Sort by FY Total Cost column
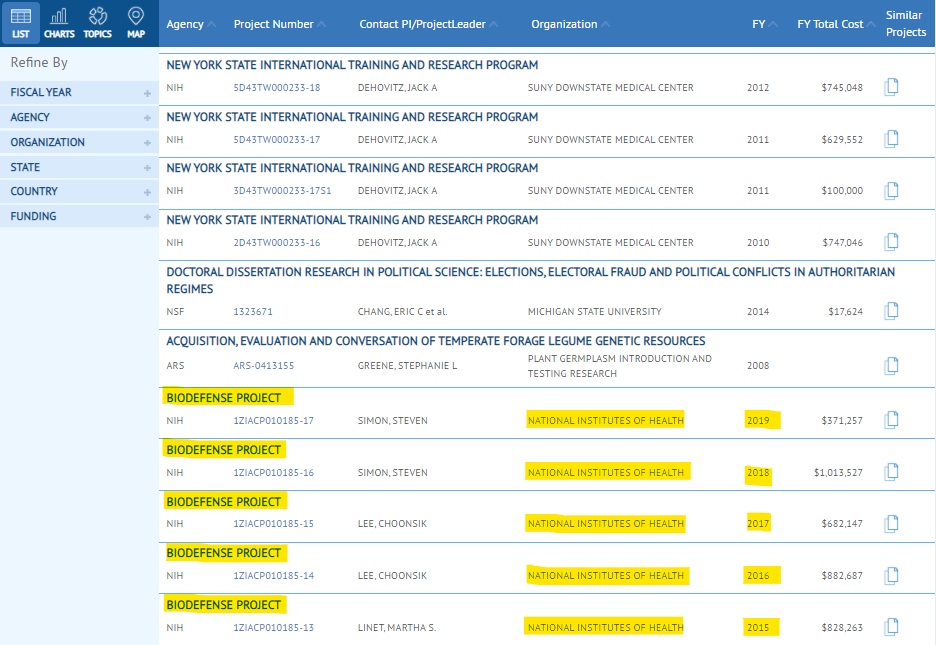This screenshot has width=936, height=645. click(836, 24)
